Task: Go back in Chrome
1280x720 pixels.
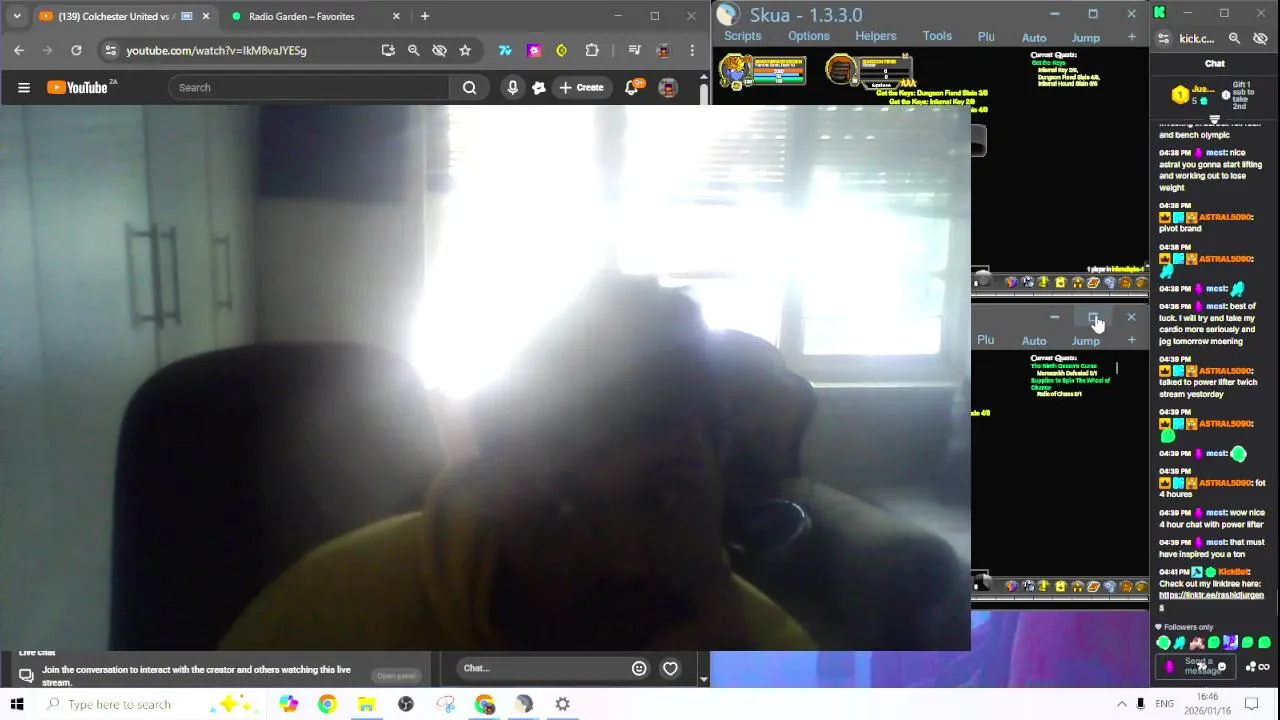Action: coord(19,50)
